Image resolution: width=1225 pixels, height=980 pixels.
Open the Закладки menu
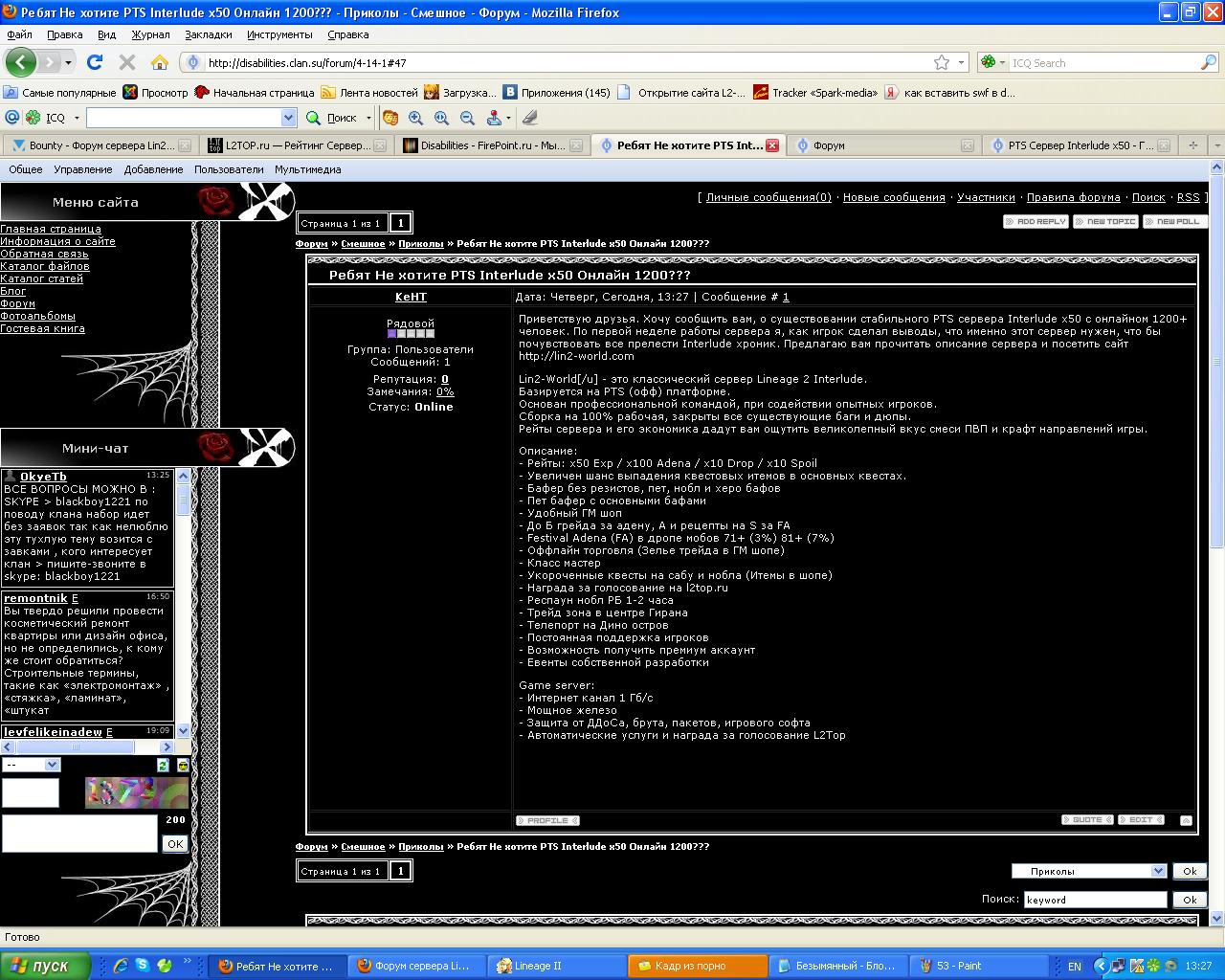(209, 34)
